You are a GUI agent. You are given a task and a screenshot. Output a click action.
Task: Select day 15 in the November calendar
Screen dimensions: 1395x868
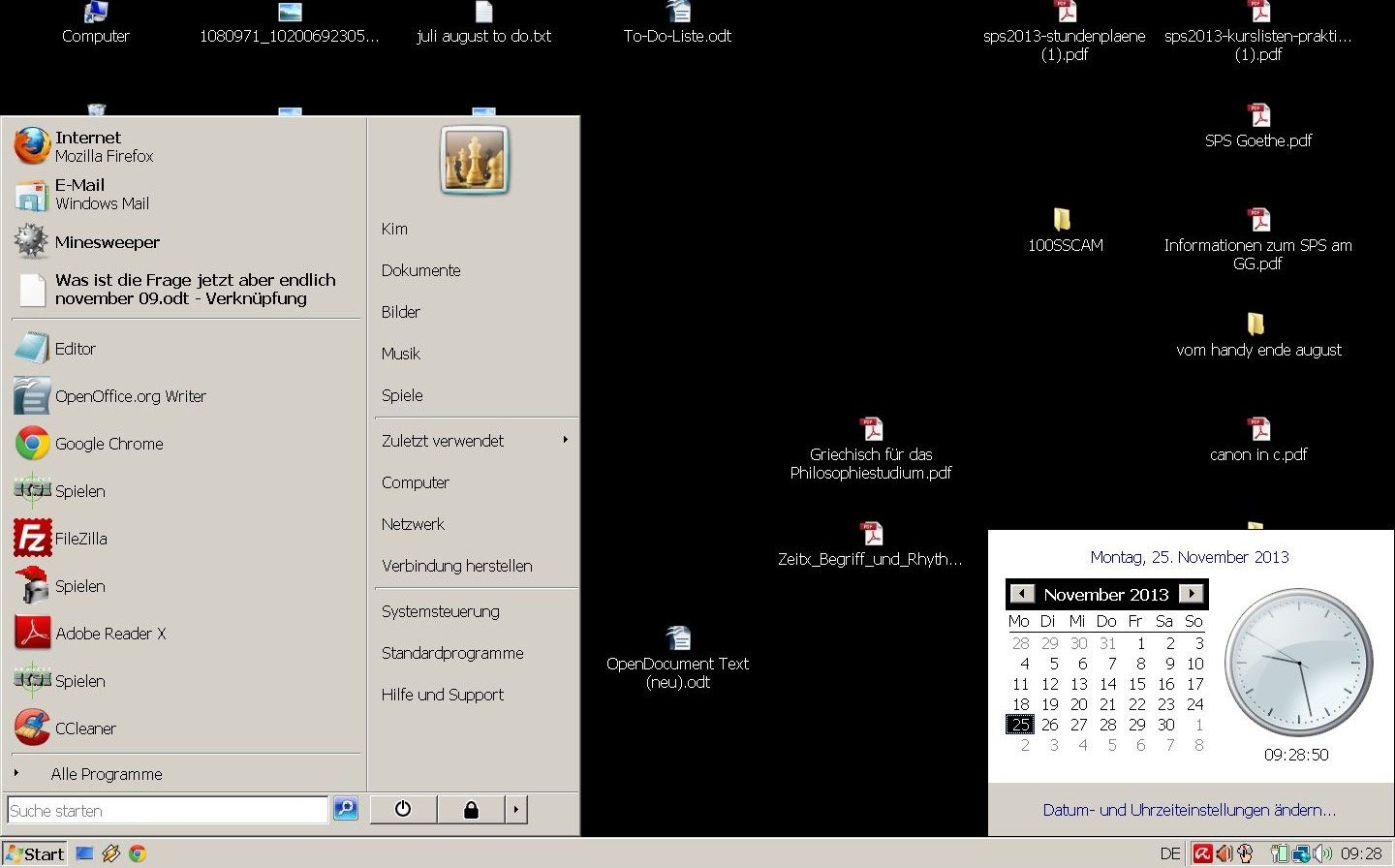(1137, 684)
